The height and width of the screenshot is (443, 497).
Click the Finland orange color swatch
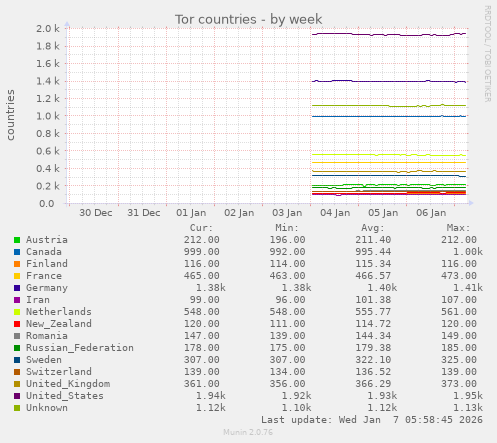pos(17,264)
